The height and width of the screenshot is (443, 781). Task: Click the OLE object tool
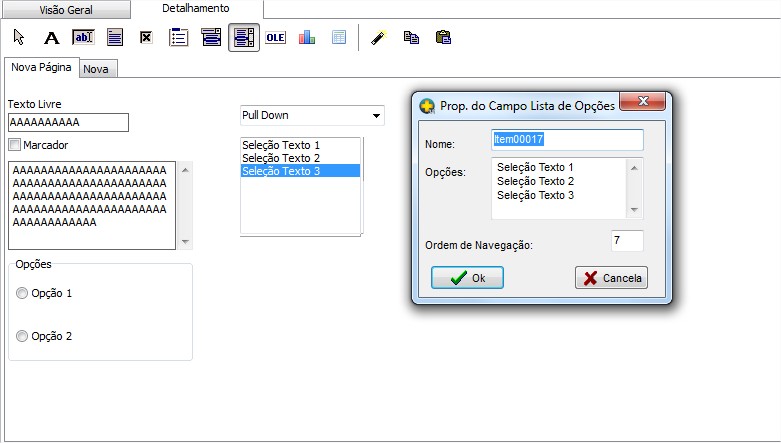[275, 37]
